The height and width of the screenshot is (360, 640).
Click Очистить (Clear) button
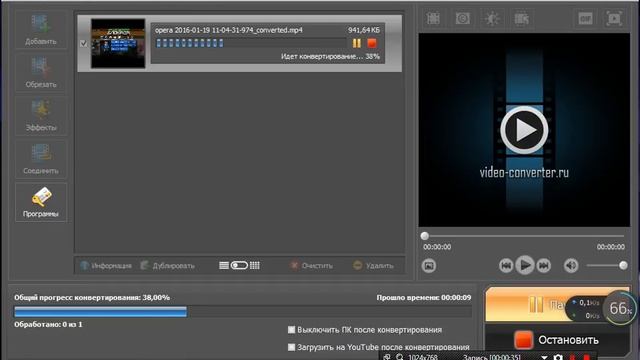(x=311, y=266)
